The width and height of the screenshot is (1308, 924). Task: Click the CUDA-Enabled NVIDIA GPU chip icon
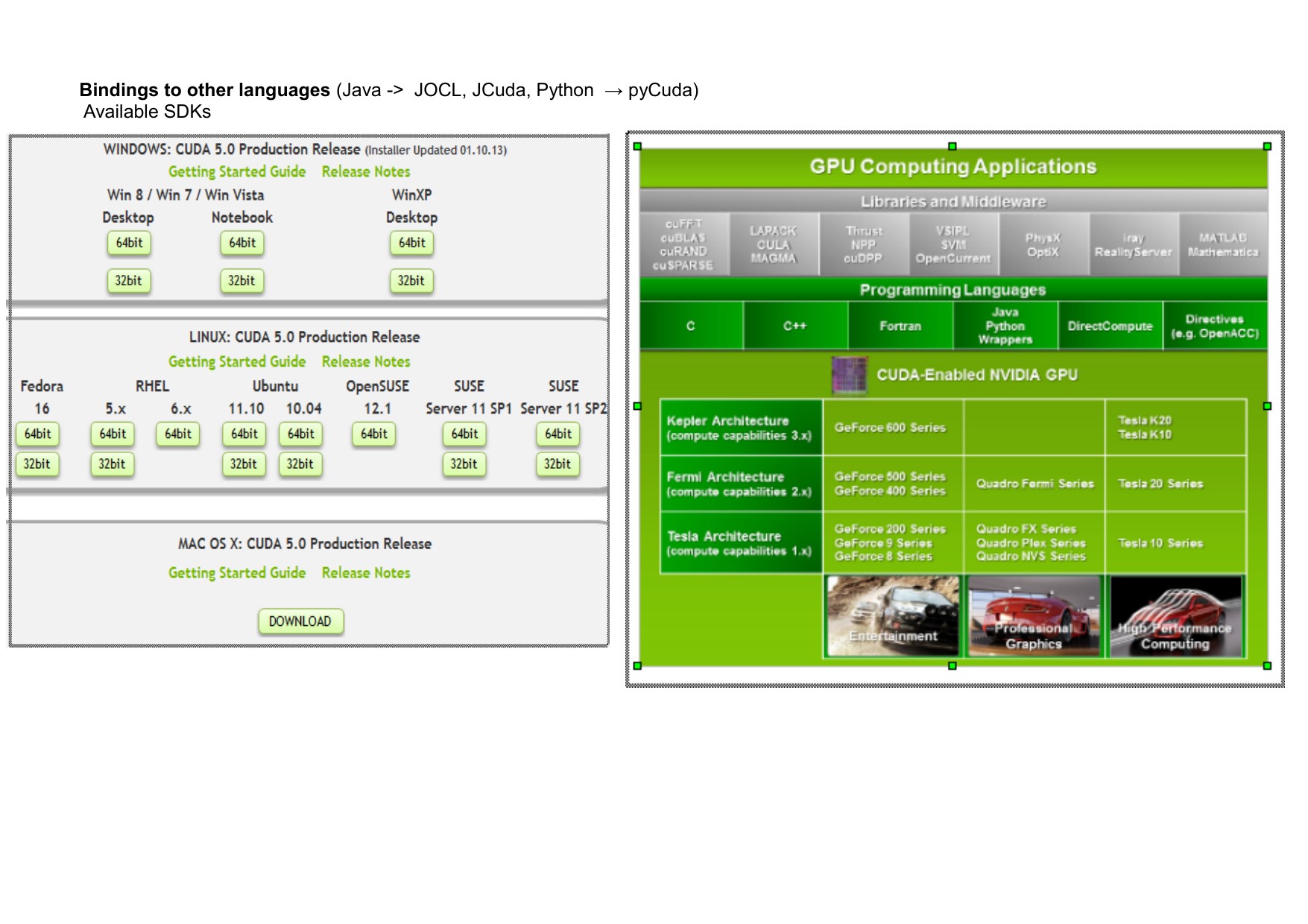tap(849, 375)
